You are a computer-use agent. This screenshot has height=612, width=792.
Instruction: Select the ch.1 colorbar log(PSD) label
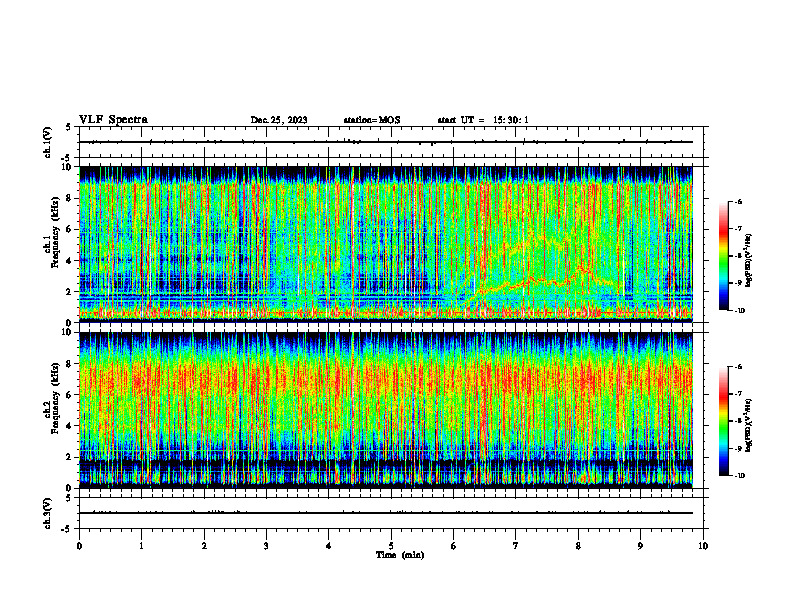pyautogui.click(x=749, y=261)
